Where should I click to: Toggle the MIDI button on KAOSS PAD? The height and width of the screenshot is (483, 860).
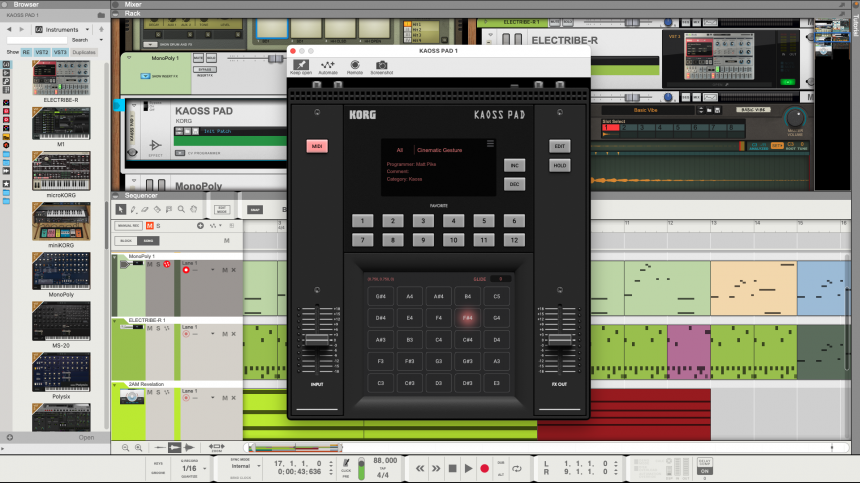(317, 146)
